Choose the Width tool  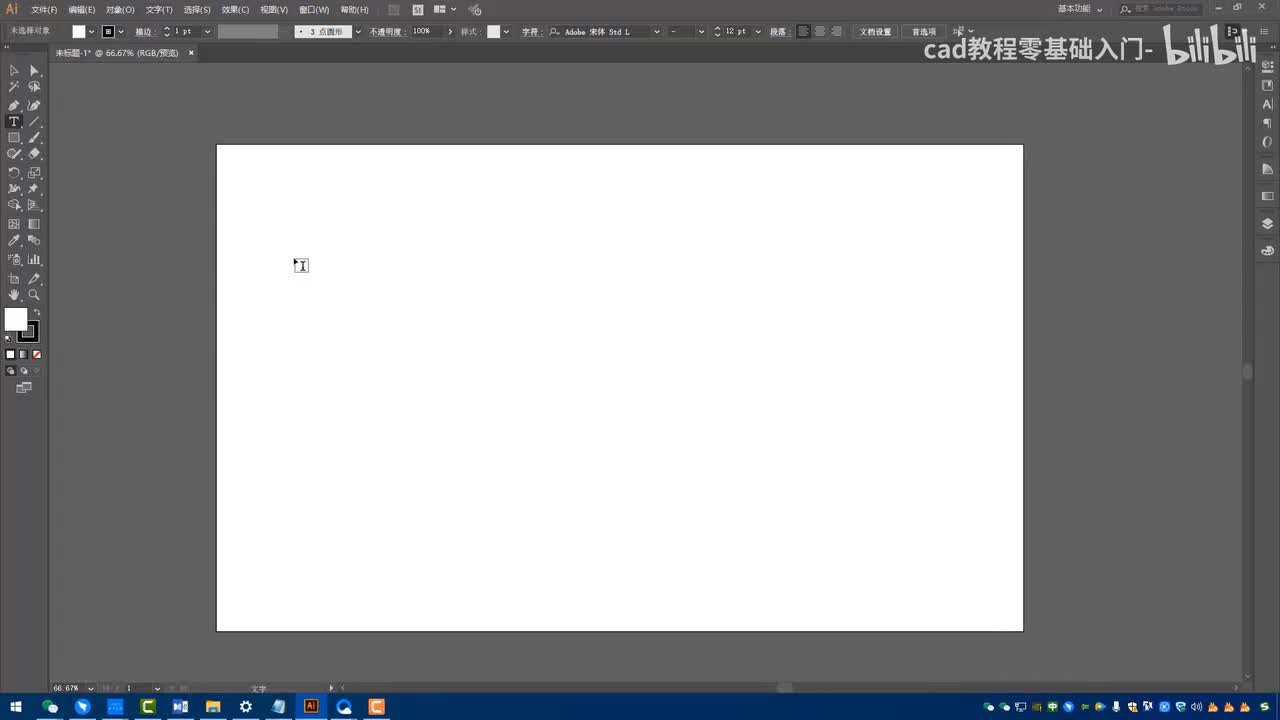(14, 189)
